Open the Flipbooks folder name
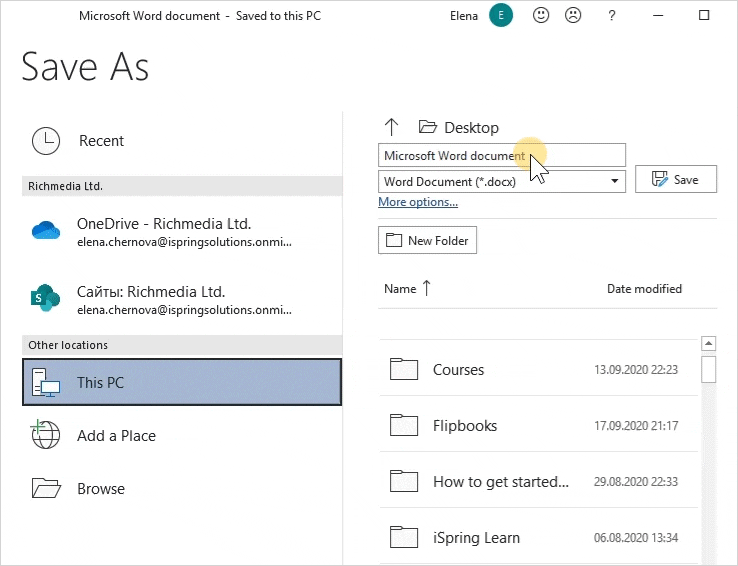 [x=465, y=425]
